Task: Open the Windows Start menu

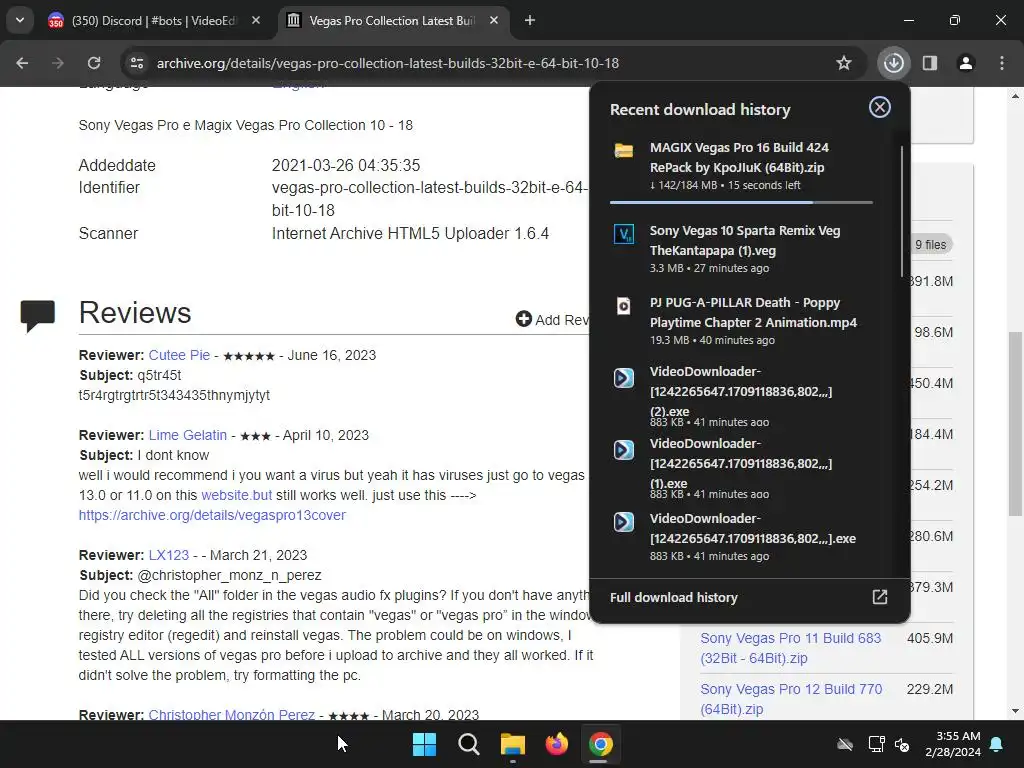Action: coord(424,744)
